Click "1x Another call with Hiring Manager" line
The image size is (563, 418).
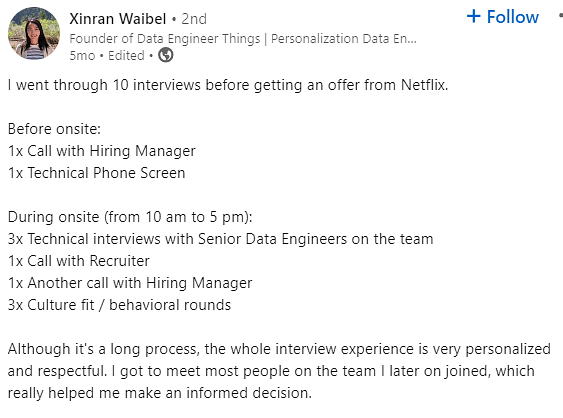pyautogui.click(x=130, y=283)
